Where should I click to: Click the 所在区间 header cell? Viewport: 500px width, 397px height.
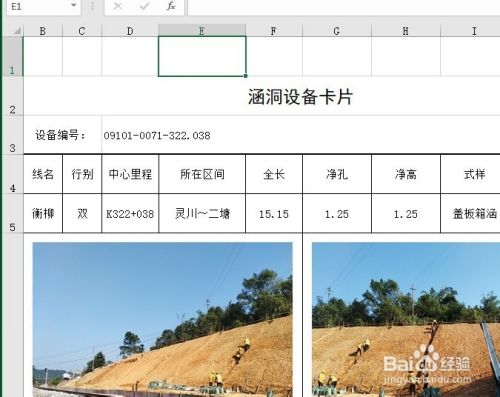202,174
